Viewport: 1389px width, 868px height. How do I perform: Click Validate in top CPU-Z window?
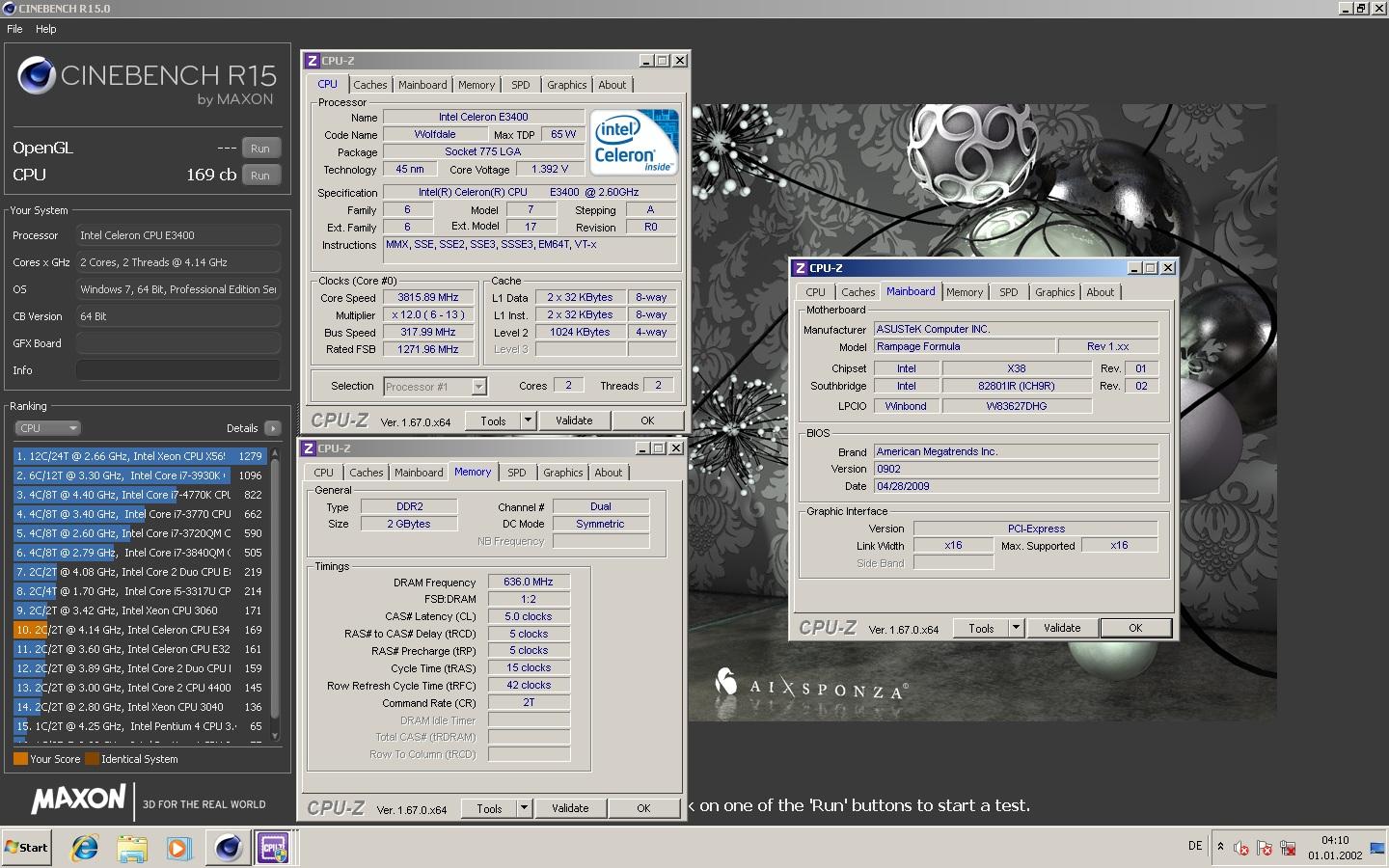click(574, 420)
